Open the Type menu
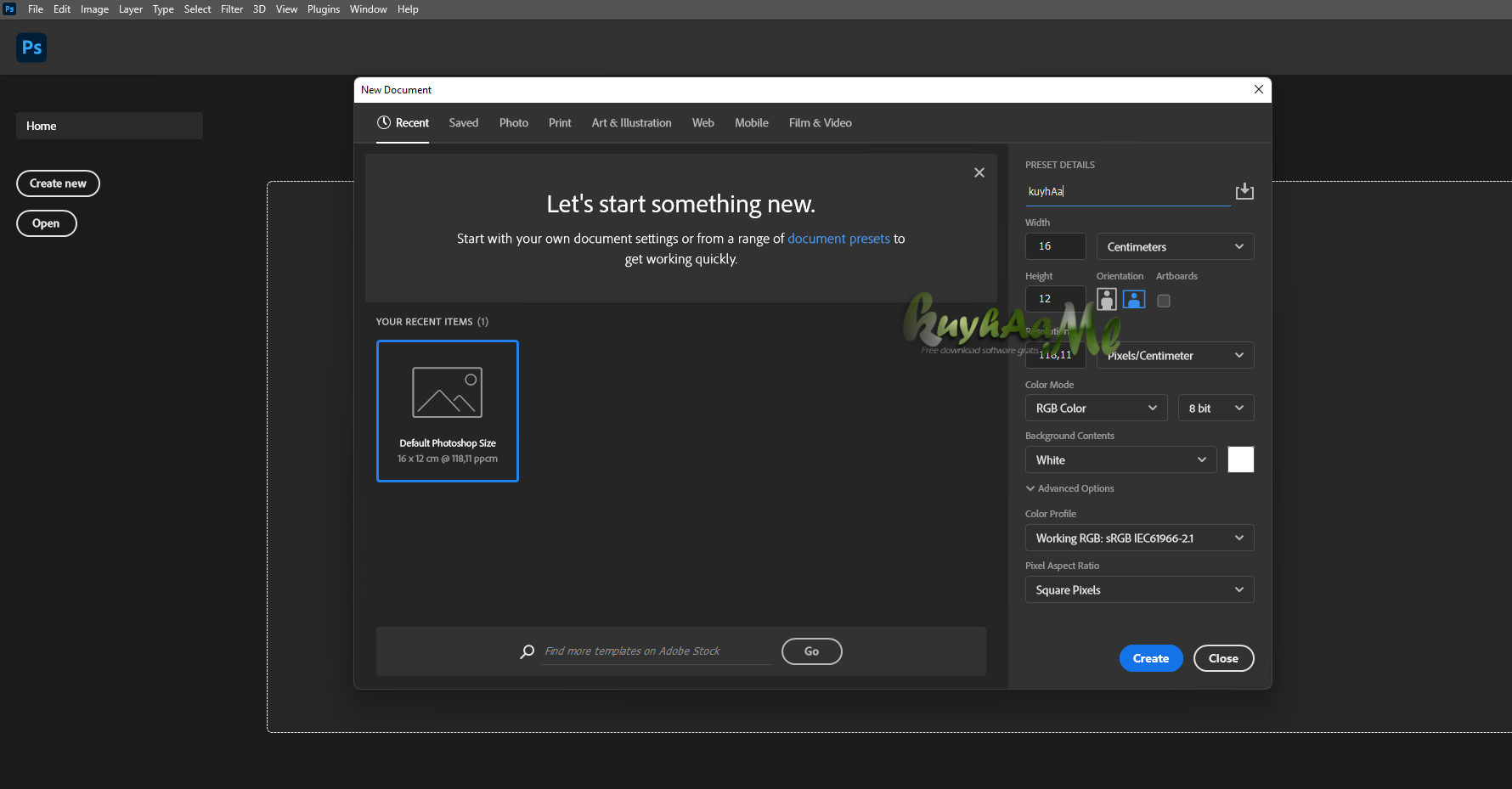The image size is (1512, 789). tap(163, 9)
